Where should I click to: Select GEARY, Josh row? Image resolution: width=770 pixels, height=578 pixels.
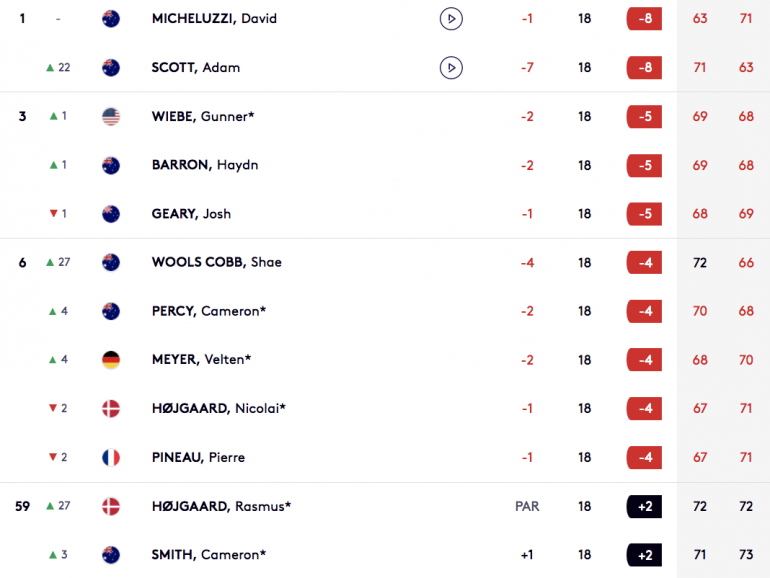point(385,214)
